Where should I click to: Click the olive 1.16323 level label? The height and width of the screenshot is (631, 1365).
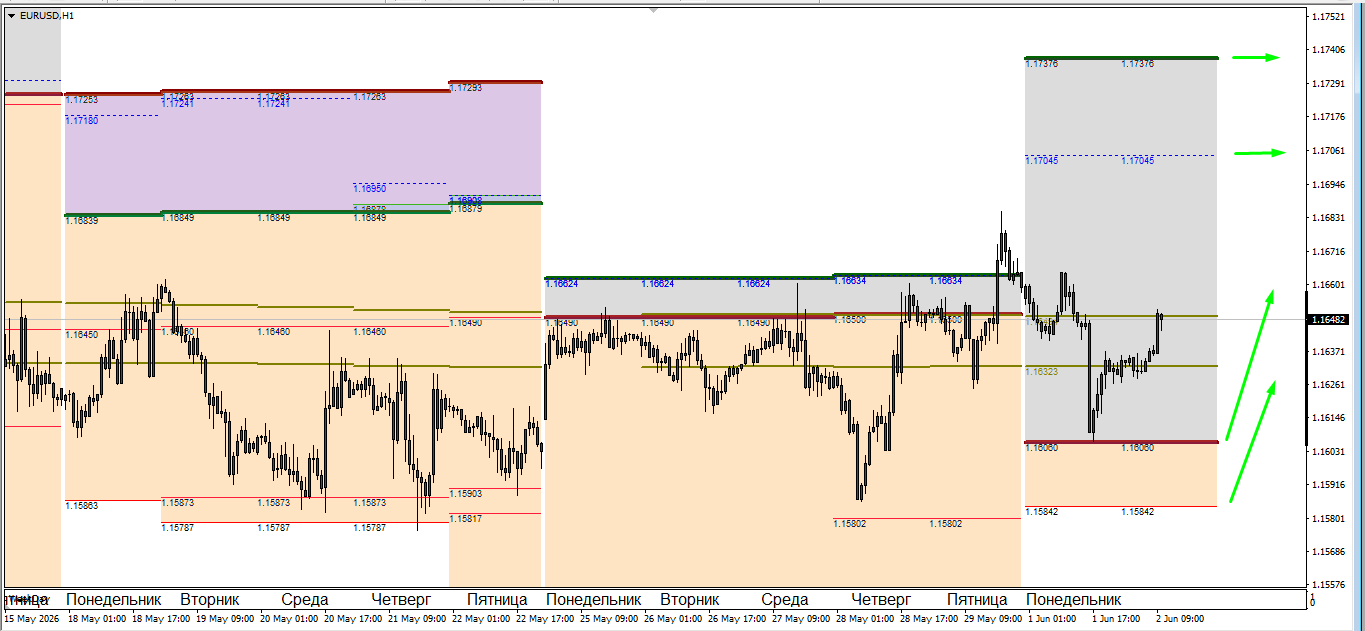point(1042,371)
